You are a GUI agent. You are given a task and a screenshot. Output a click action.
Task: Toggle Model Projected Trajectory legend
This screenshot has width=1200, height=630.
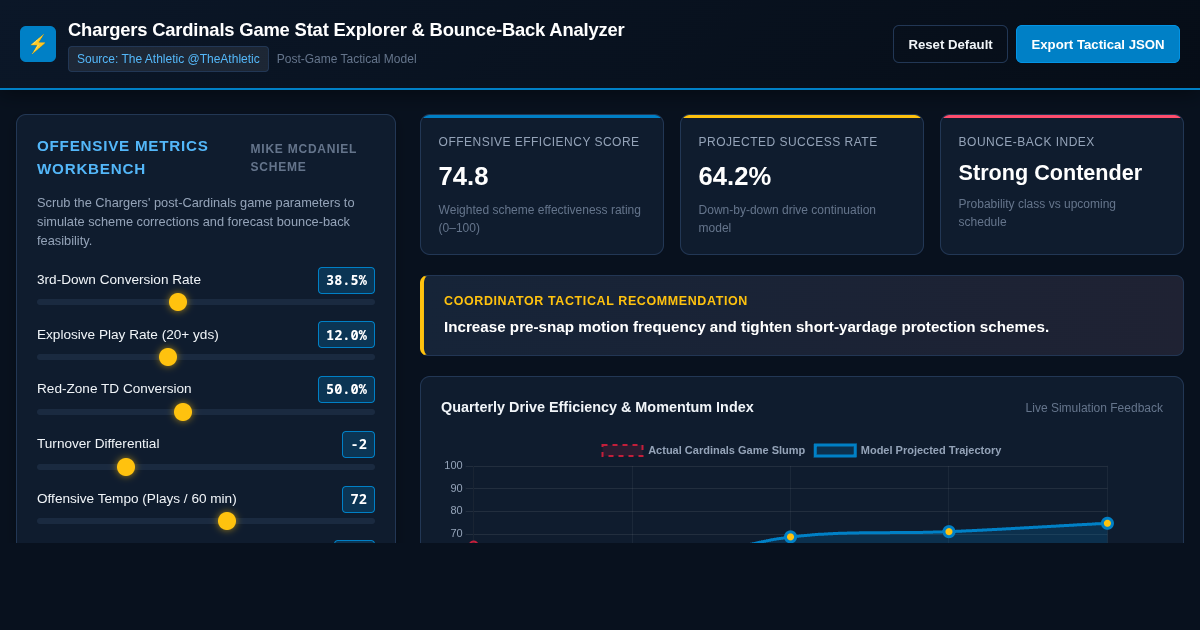click(908, 450)
